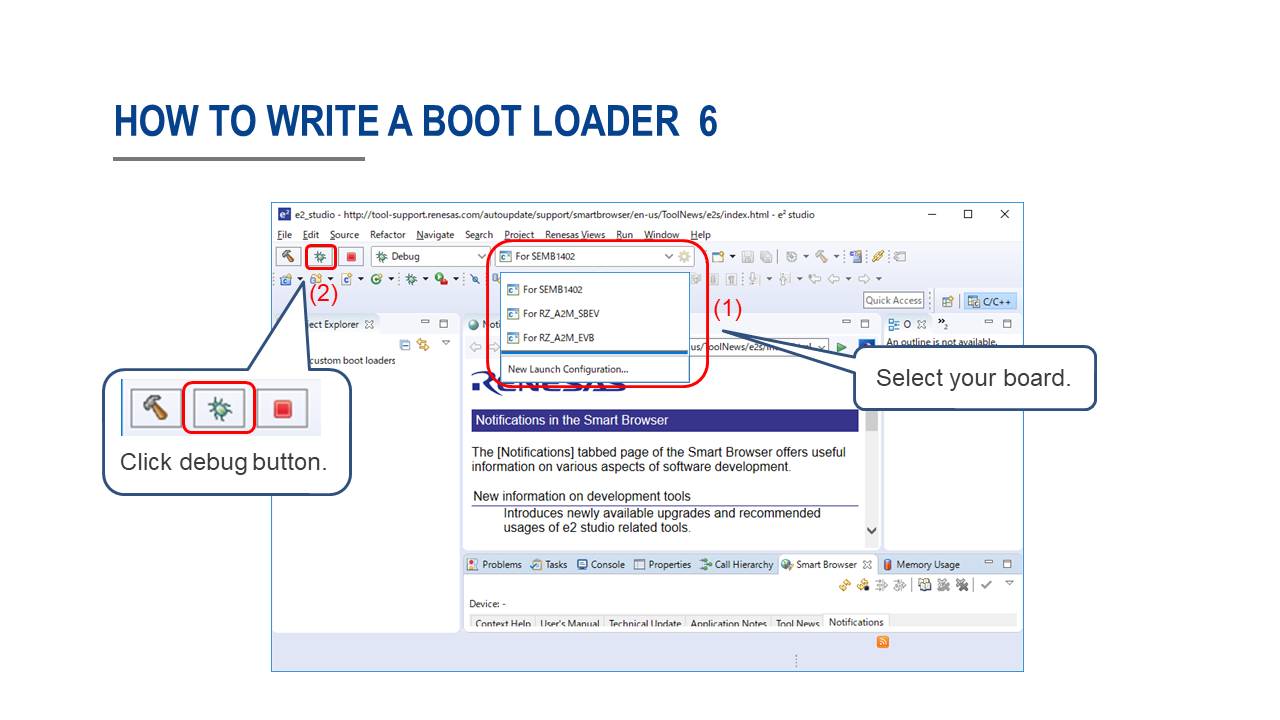Open the Edit menu
The image size is (1280, 720).
311,235
